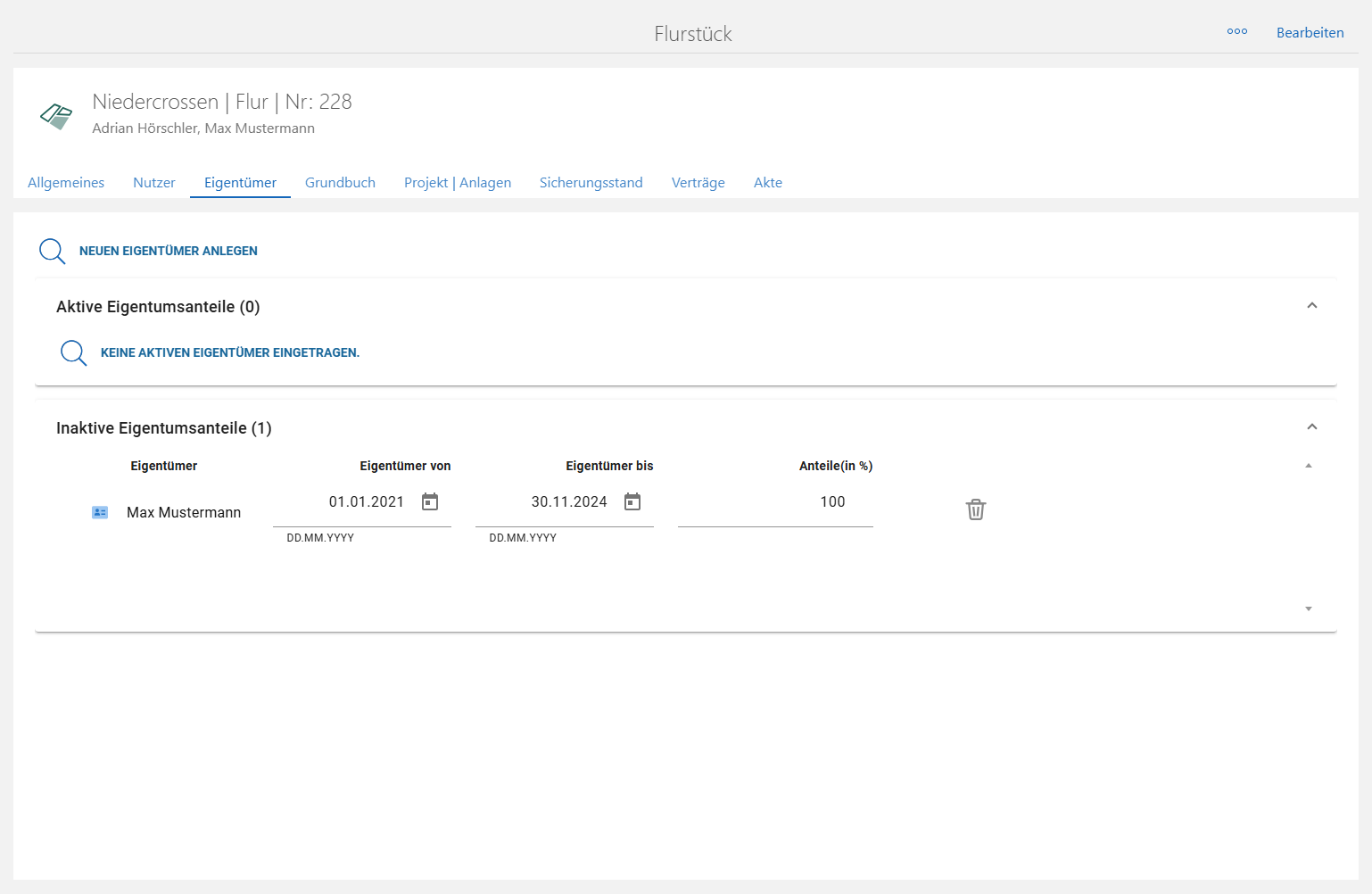Switch to the Grundbuch tab
This screenshot has height=894, width=1372.
(340, 183)
